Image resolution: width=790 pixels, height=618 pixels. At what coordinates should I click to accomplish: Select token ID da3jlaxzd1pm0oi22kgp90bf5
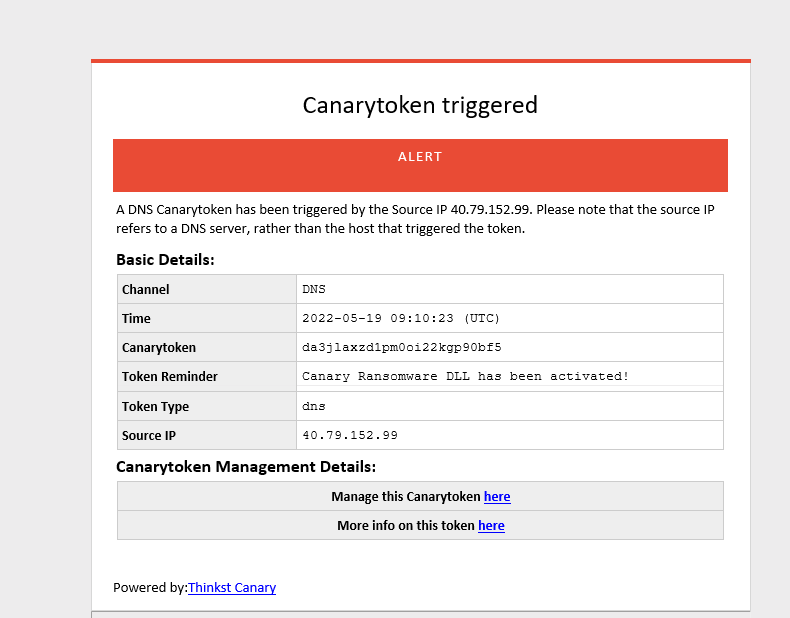tap(402, 347)
